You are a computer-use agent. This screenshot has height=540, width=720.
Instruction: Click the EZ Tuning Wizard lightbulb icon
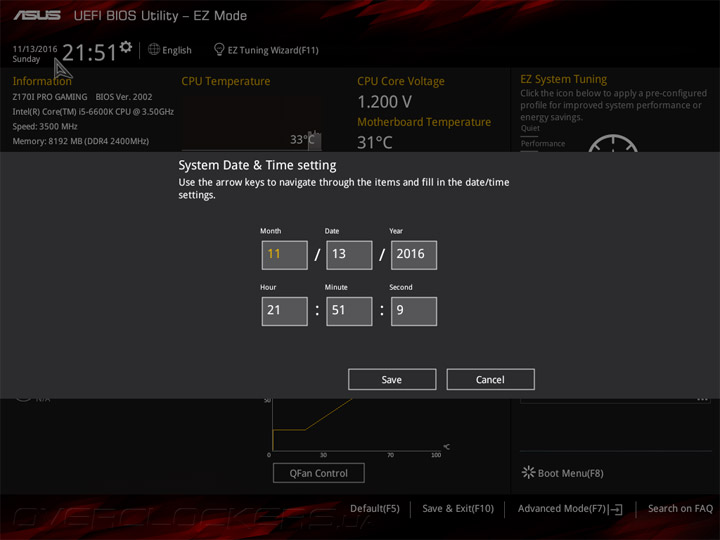pyautogui.click(x=219, y=49)
